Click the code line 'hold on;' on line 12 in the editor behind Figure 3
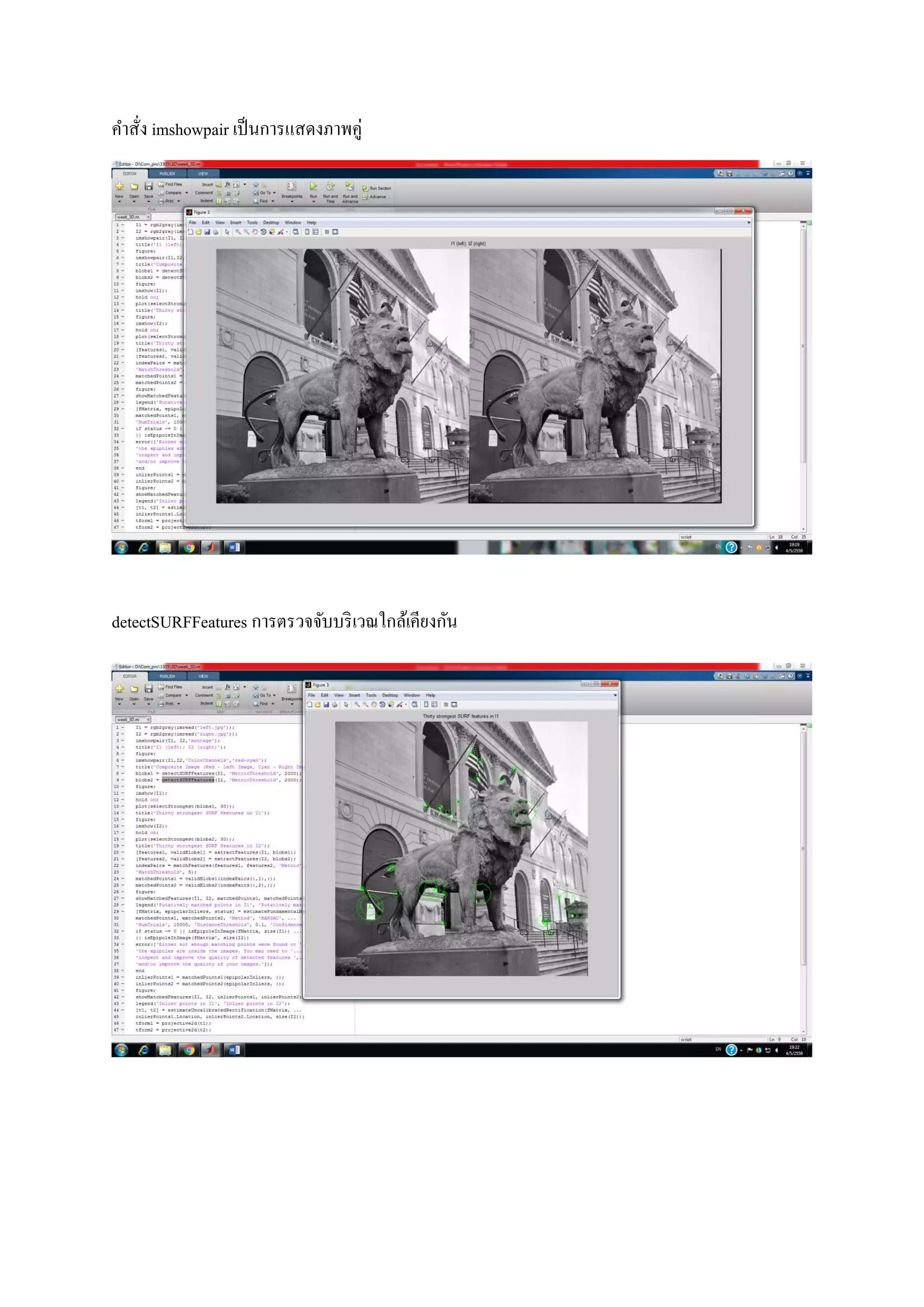924x1307 pixels. (x=147, y=800)
